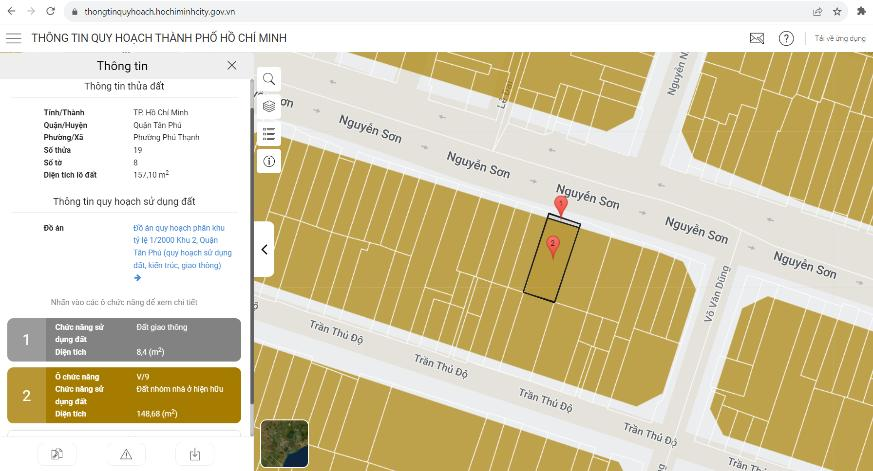Click the download icon in bottom panel
Viewport: 873px width, 471px height.
pyautogui.click(x=195, y=455)
